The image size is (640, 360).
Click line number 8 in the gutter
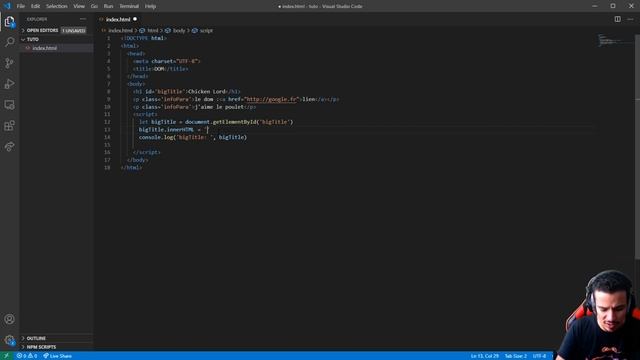109,91
